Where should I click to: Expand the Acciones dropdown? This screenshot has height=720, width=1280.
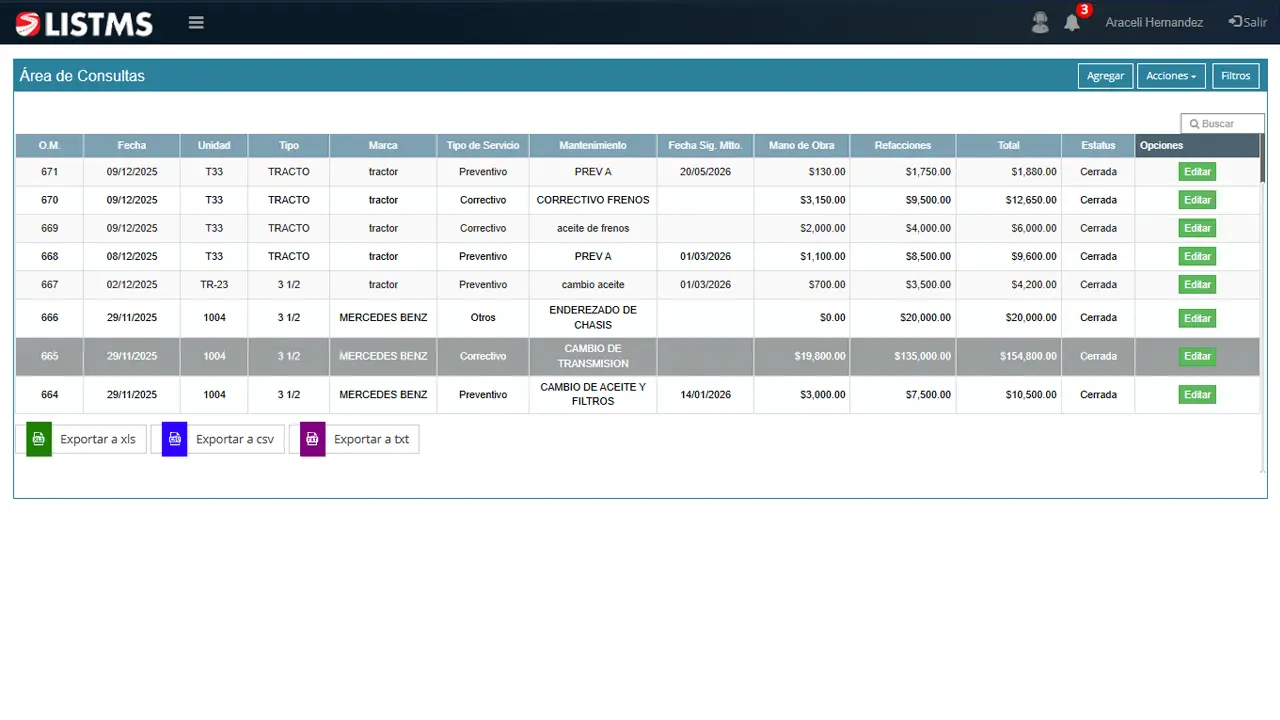tap(1171, 76)
